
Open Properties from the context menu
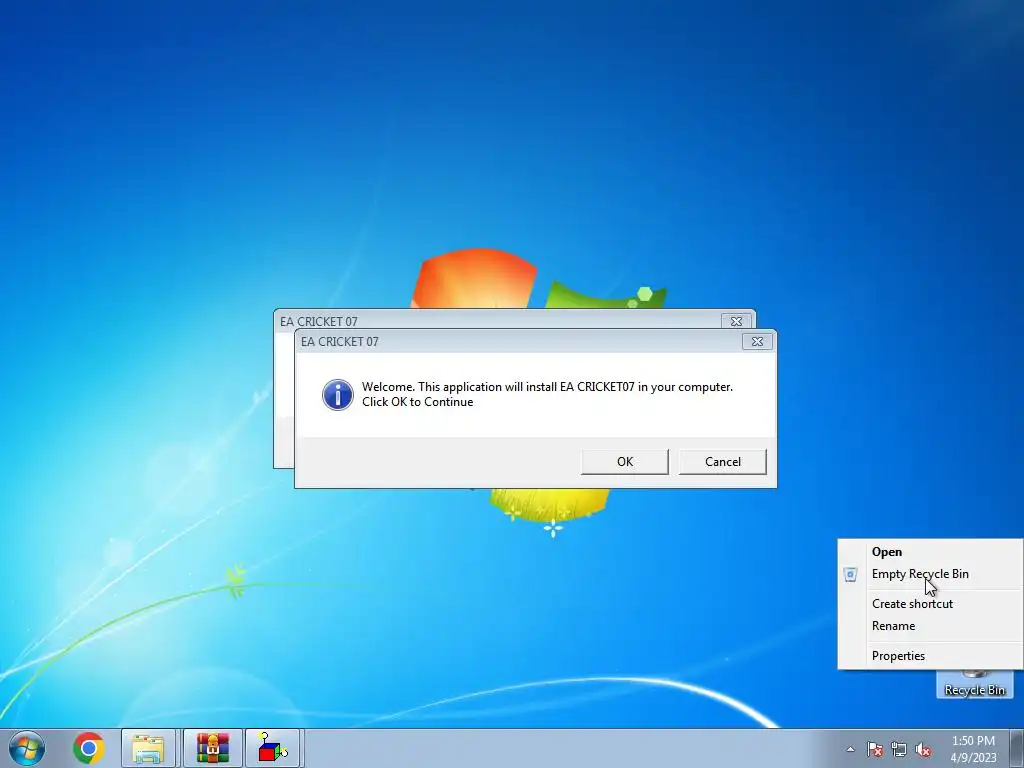coord(898,656)
